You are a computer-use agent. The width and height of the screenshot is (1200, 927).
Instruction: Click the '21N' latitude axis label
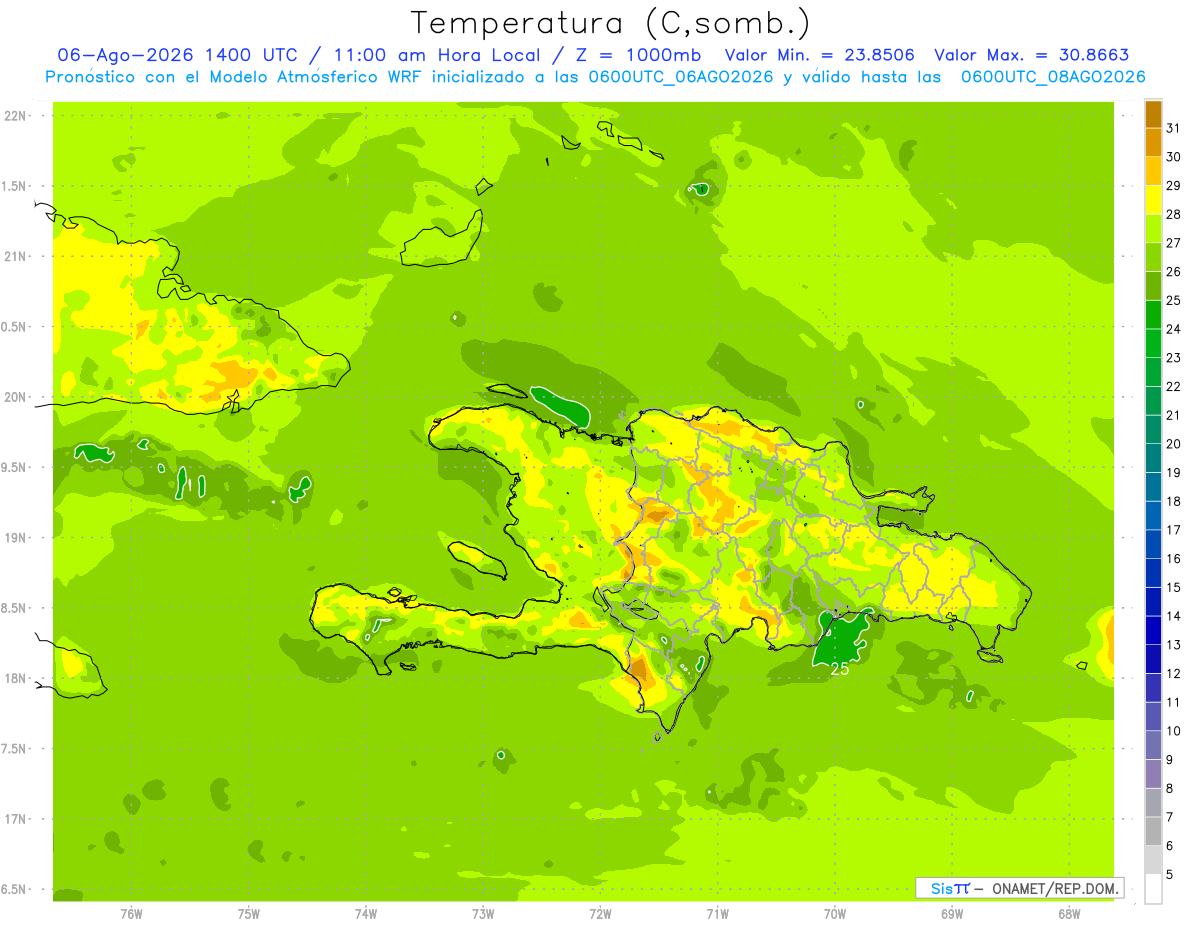(14, 256)
